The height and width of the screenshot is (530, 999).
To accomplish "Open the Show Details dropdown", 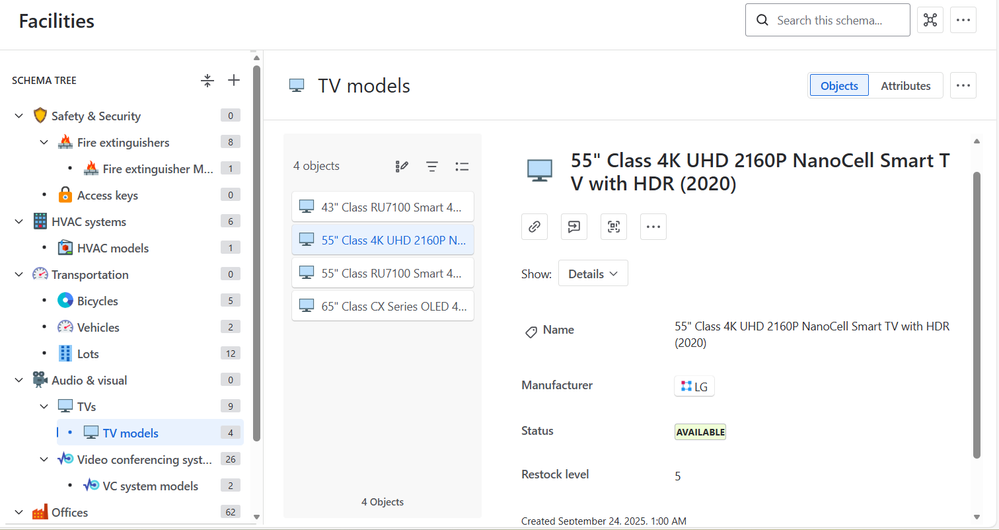I will (x=593, y=273).
